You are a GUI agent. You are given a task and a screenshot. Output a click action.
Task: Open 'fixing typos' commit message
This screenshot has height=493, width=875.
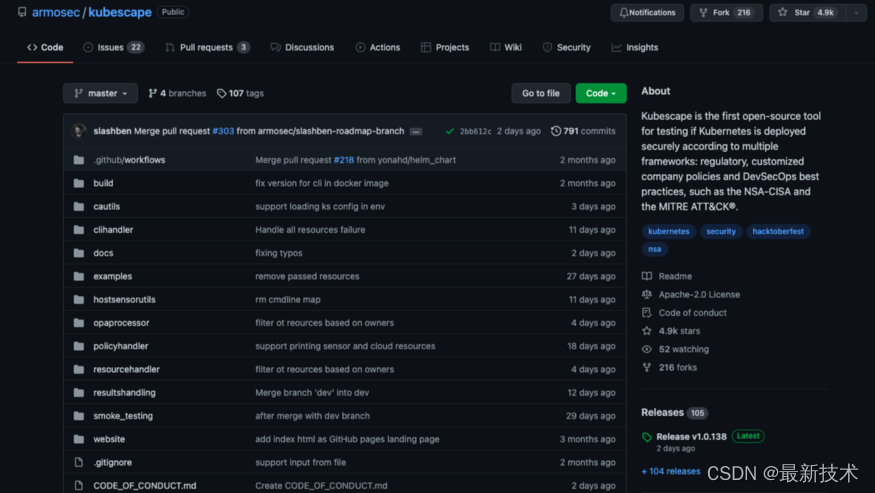[x=279, y=253]
